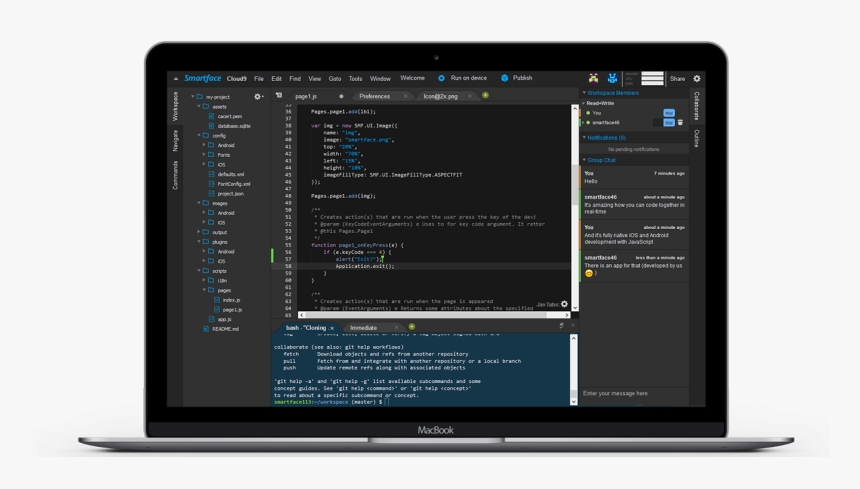Switch to the Immediate tab

tap(364, 328)
